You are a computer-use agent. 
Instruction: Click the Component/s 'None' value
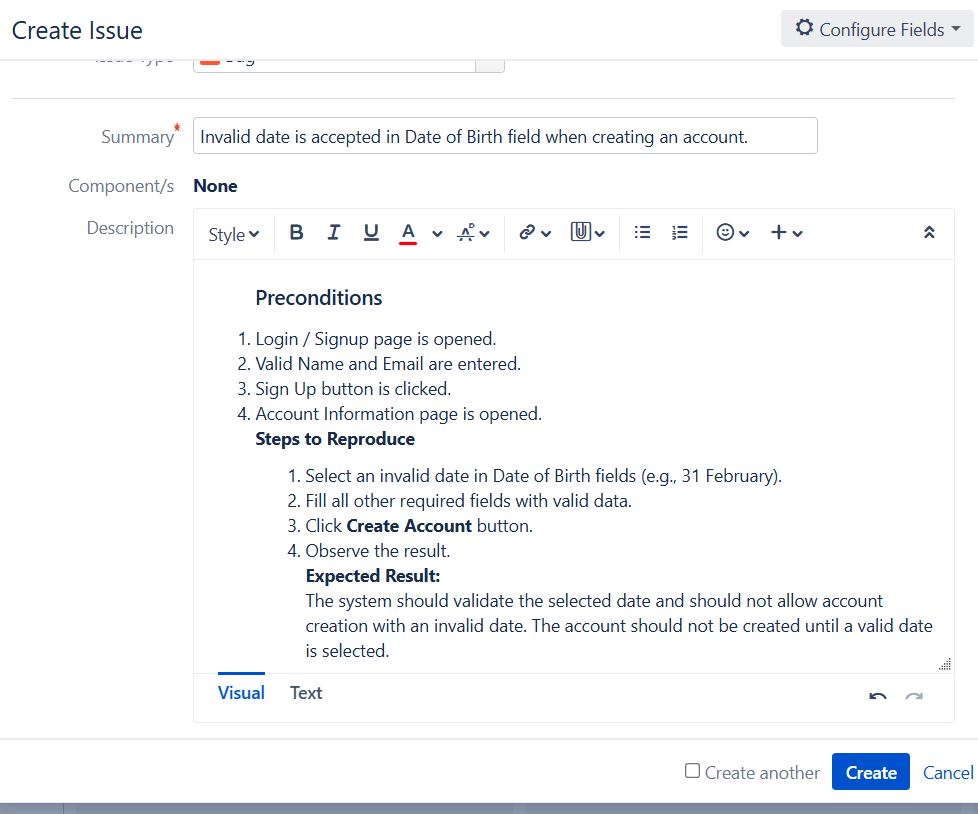tap(215, 186)
